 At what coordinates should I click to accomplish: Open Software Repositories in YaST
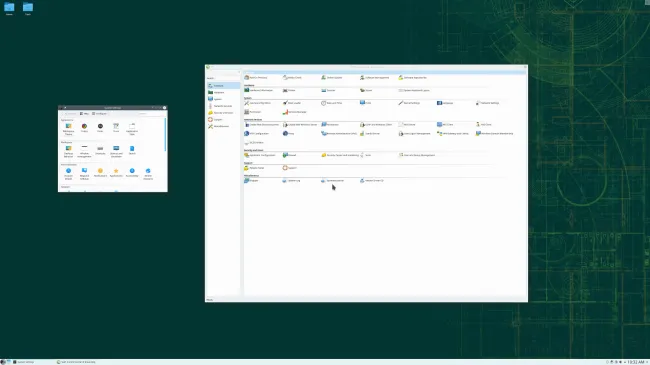(x=412, y=78)
